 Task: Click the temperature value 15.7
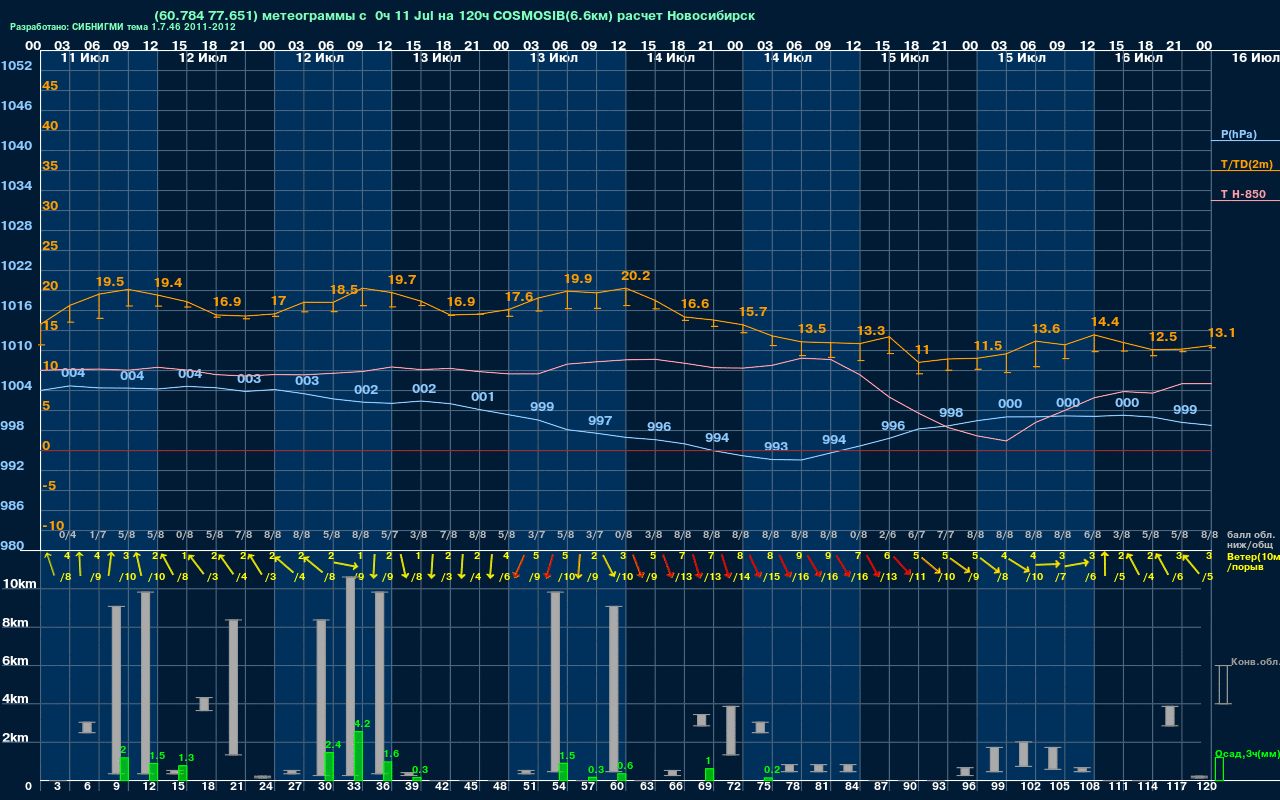[x=753, y=312]
